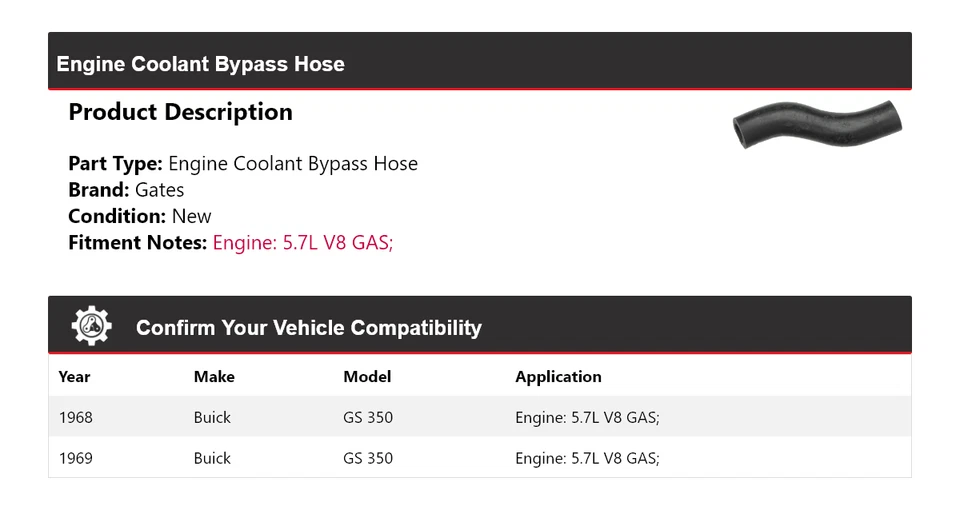Viewport: 960px width, 510px height.
Task: Click the Product Description heading
Action: pyautogui.click(x=180, y=112)
